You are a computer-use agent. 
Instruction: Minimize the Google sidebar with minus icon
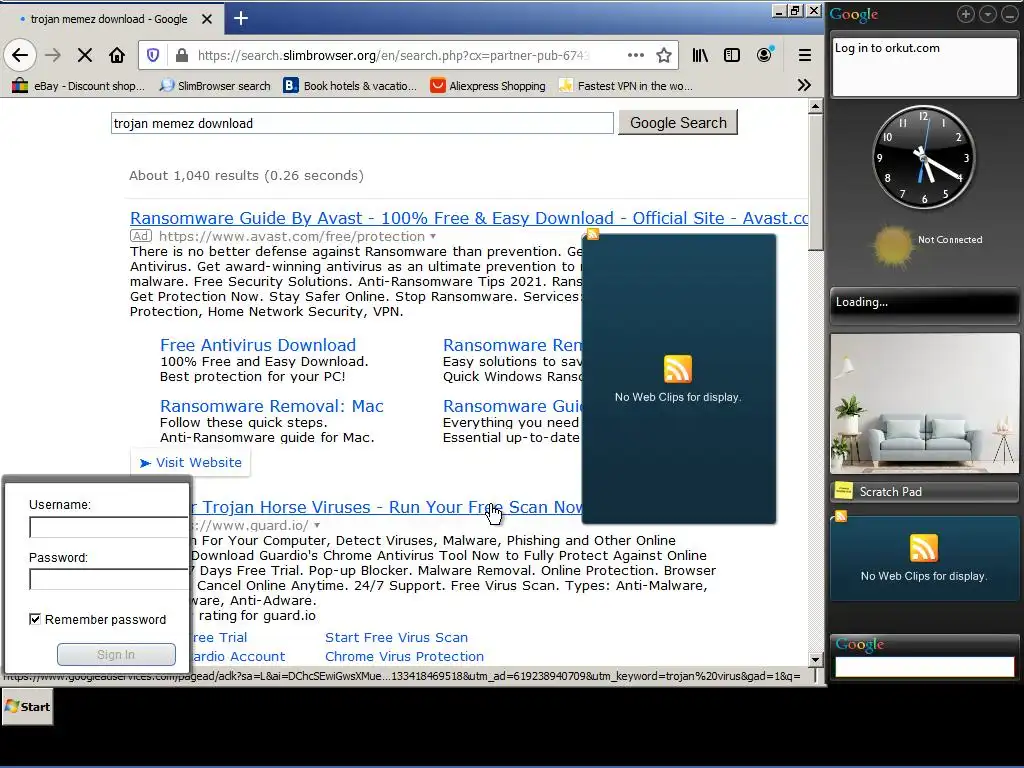pyautogui.click(x=1010, y=14)
